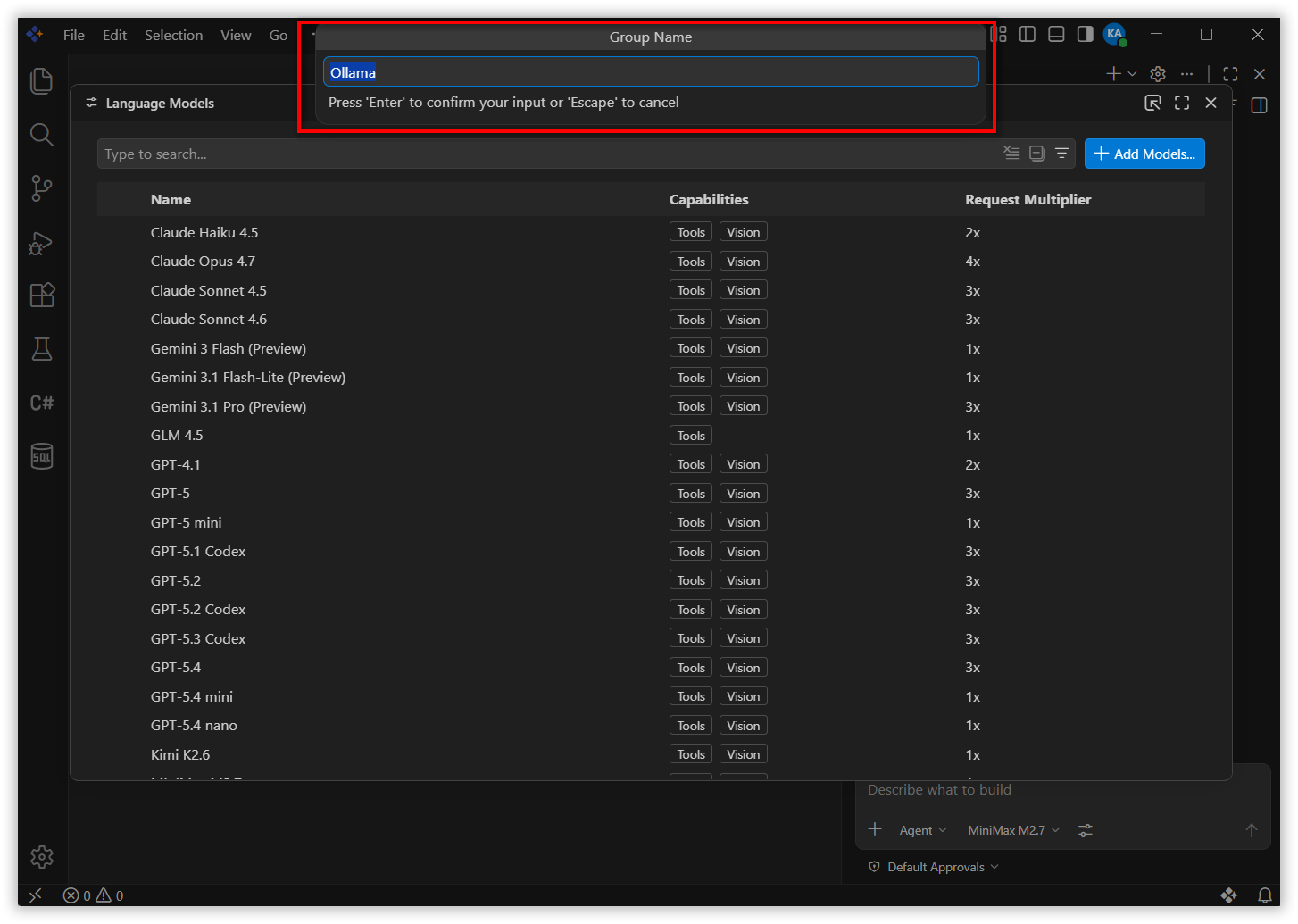Open the SQL database view
The image size is (1298, 924).
(x=42, y=456)
